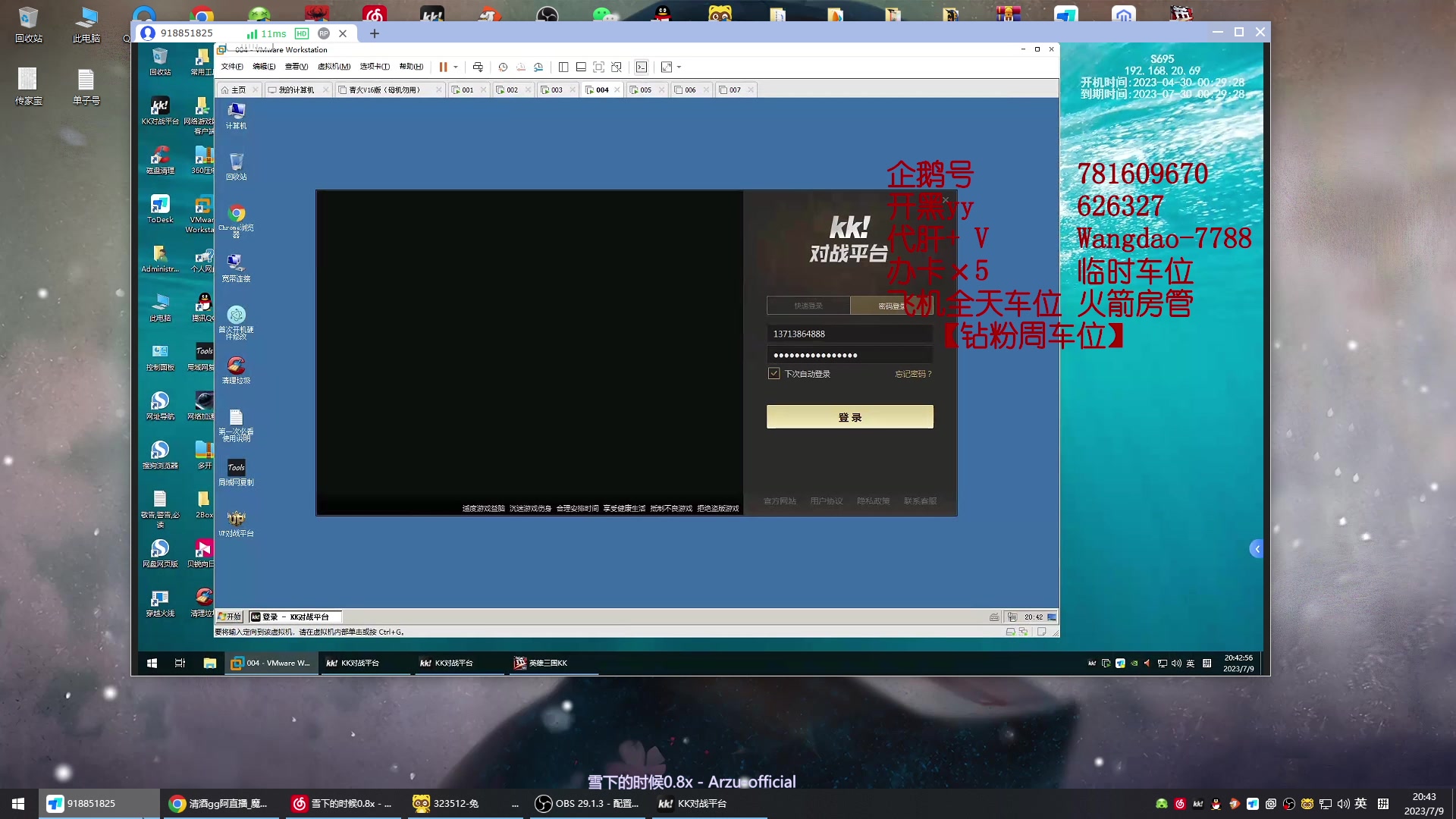The width and height of the screenshot is (1456, 819).
Task: Enter full screen mode icon in VMware
Action: coord(598,67)
